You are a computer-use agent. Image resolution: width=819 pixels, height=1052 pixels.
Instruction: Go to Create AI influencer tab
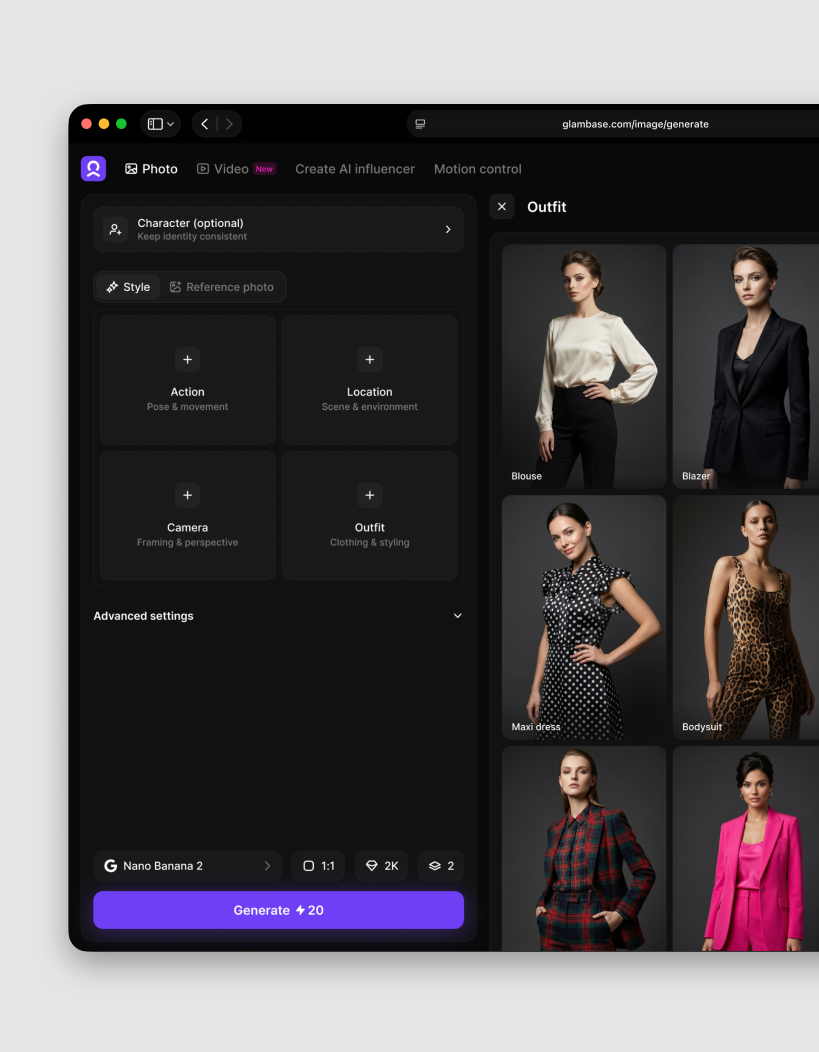point(355,169)
